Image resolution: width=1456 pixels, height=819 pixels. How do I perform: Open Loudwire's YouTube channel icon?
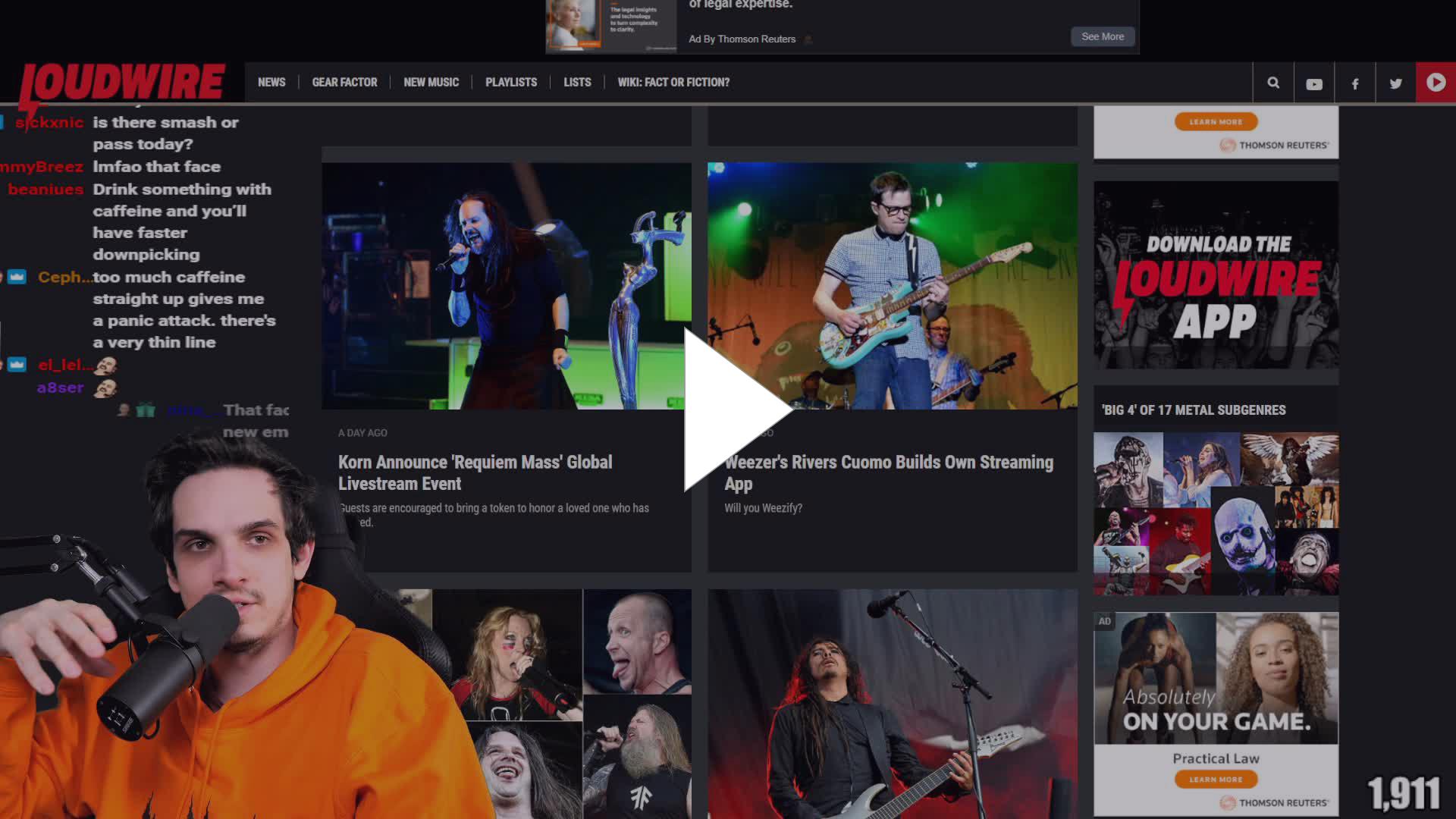click(x=1314, y=83)
